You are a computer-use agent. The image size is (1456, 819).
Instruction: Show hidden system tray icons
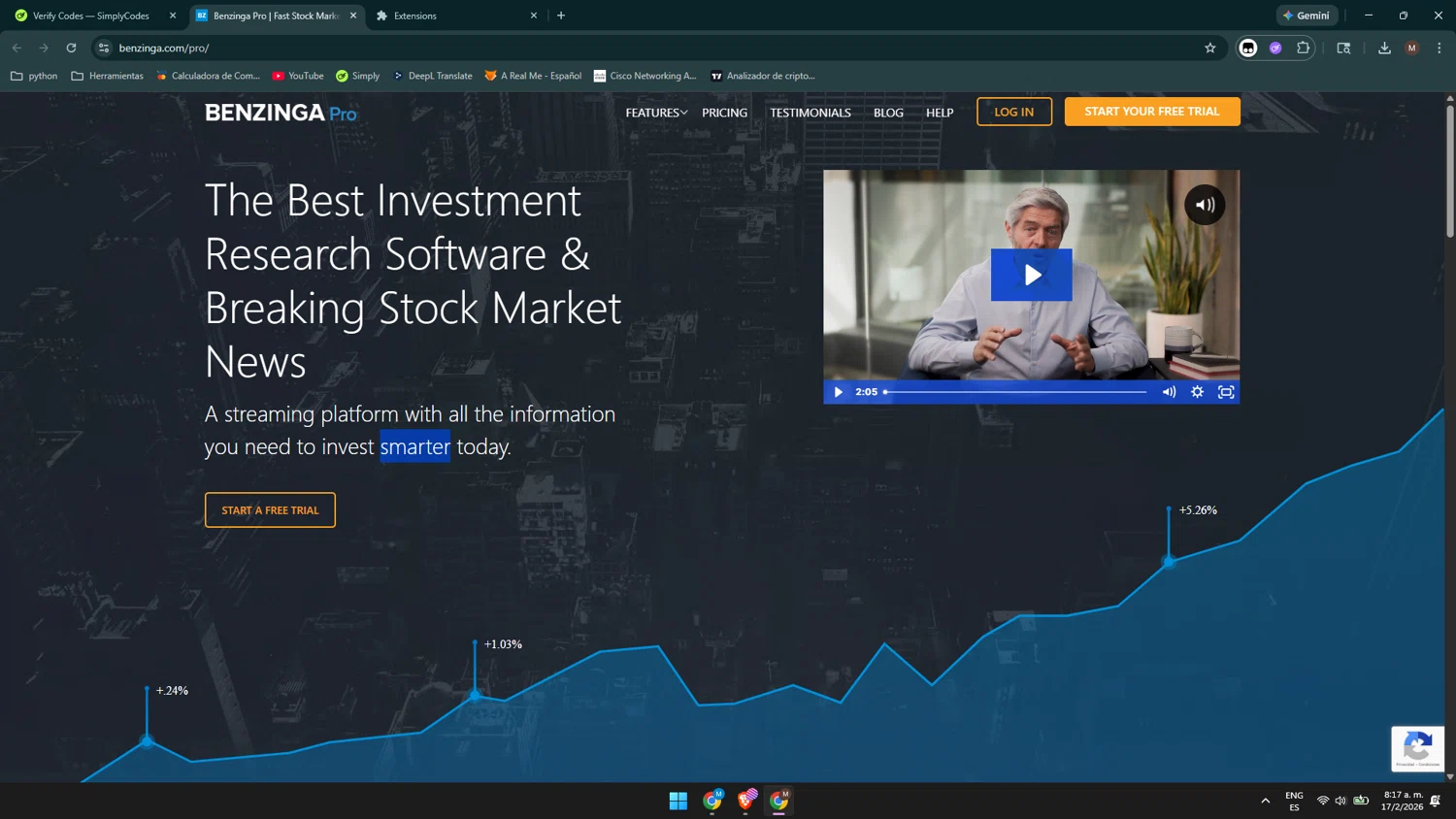point(1265,801)
